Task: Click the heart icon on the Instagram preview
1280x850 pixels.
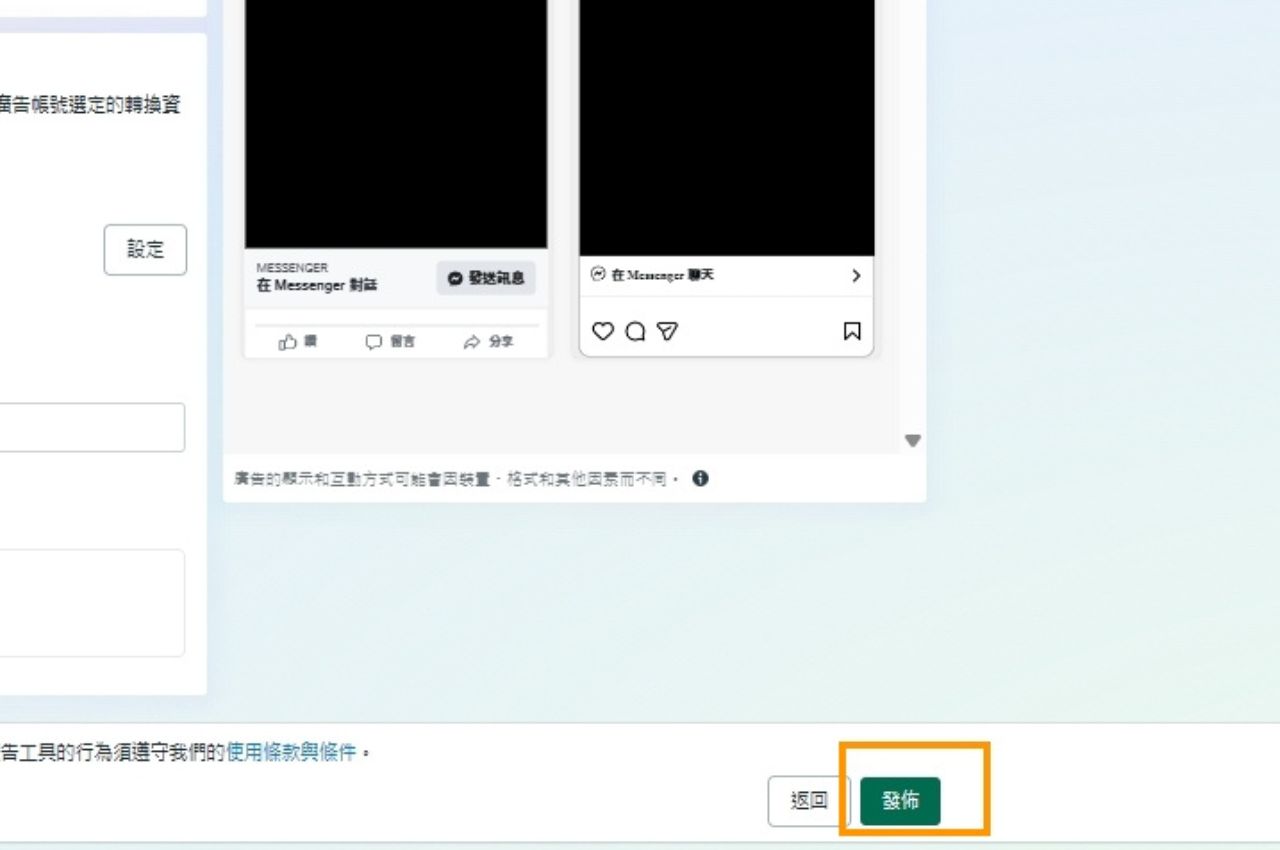Action: tap(601, 331)
